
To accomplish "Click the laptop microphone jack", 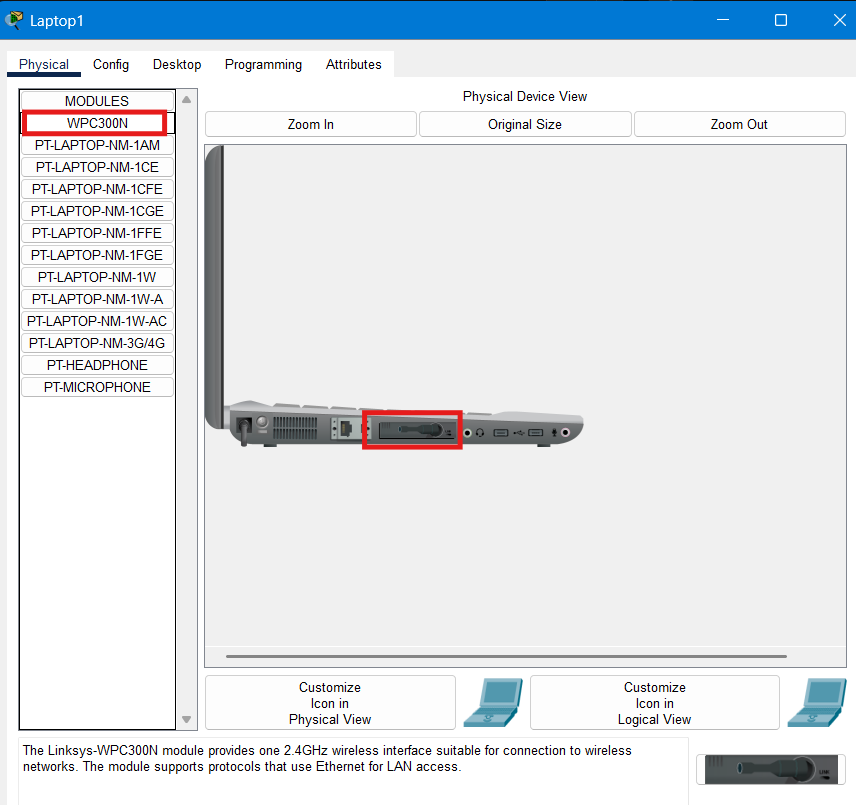I will (x=566, y=433).
